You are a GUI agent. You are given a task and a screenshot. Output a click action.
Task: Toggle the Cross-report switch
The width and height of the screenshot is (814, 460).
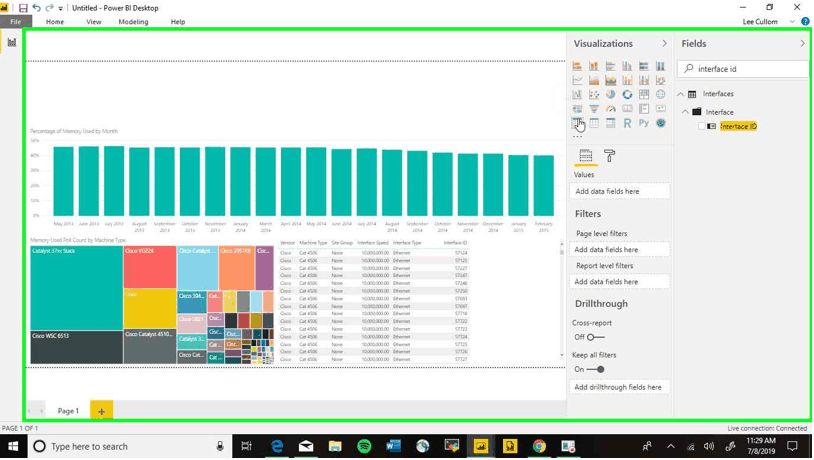[595, 337]
